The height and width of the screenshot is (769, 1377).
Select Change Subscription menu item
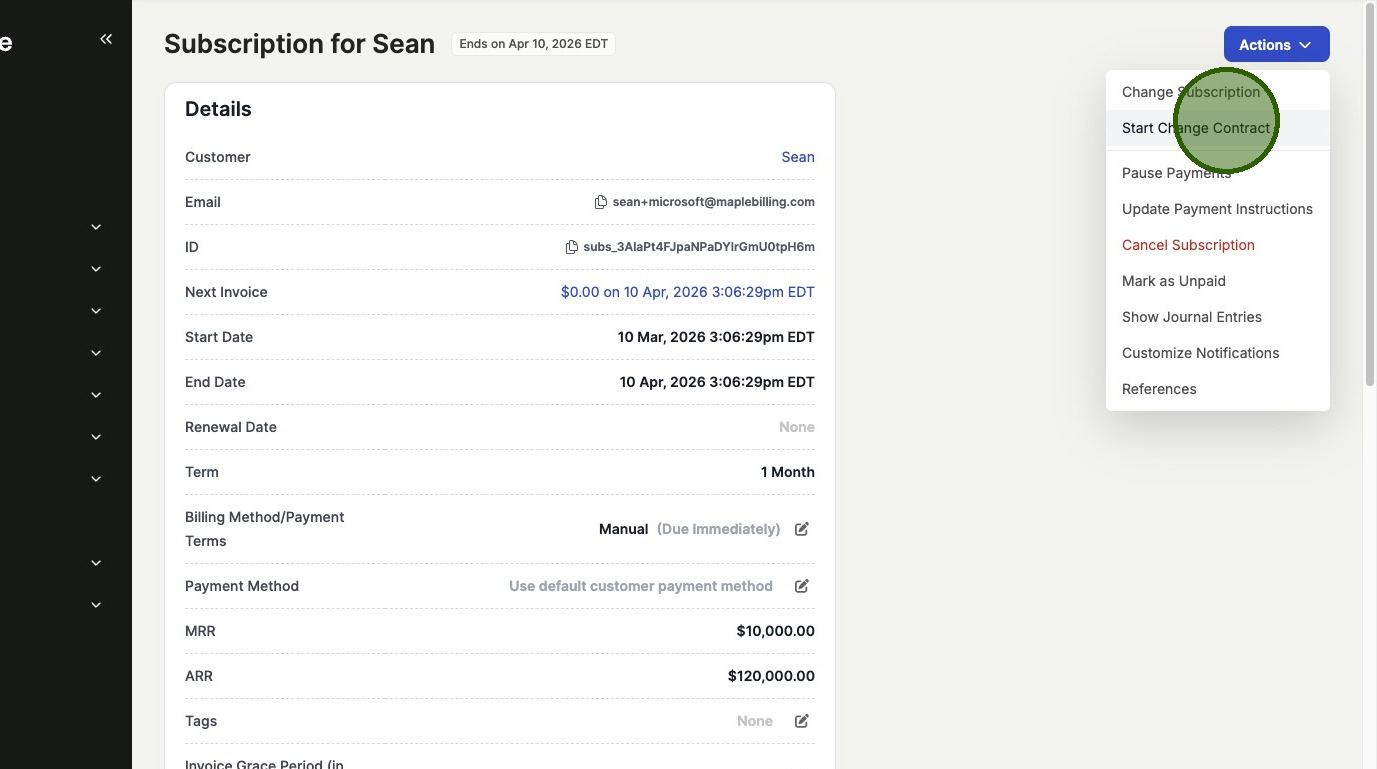[1190, 92]
